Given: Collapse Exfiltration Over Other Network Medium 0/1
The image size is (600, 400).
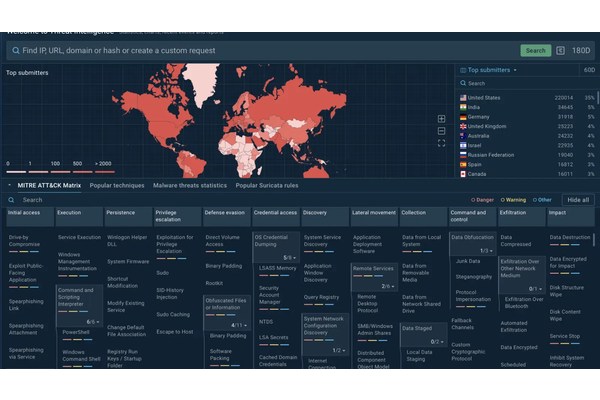Looking at the screenshot, I should [536, 289].
